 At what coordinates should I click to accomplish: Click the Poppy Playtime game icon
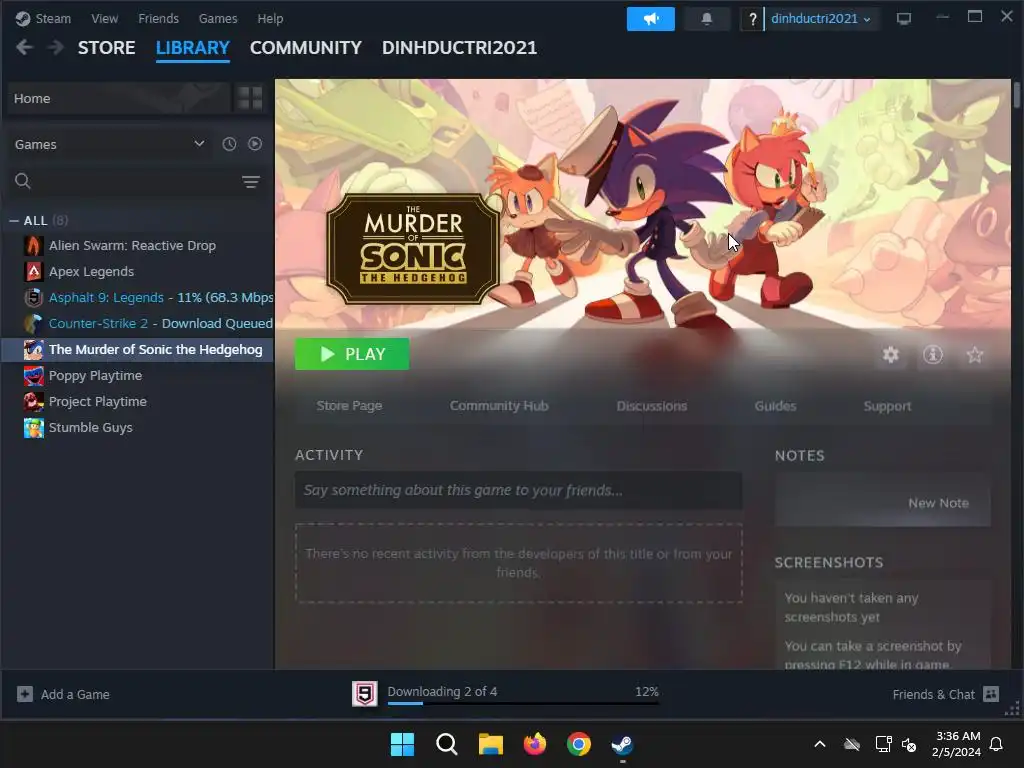(33, 376)
